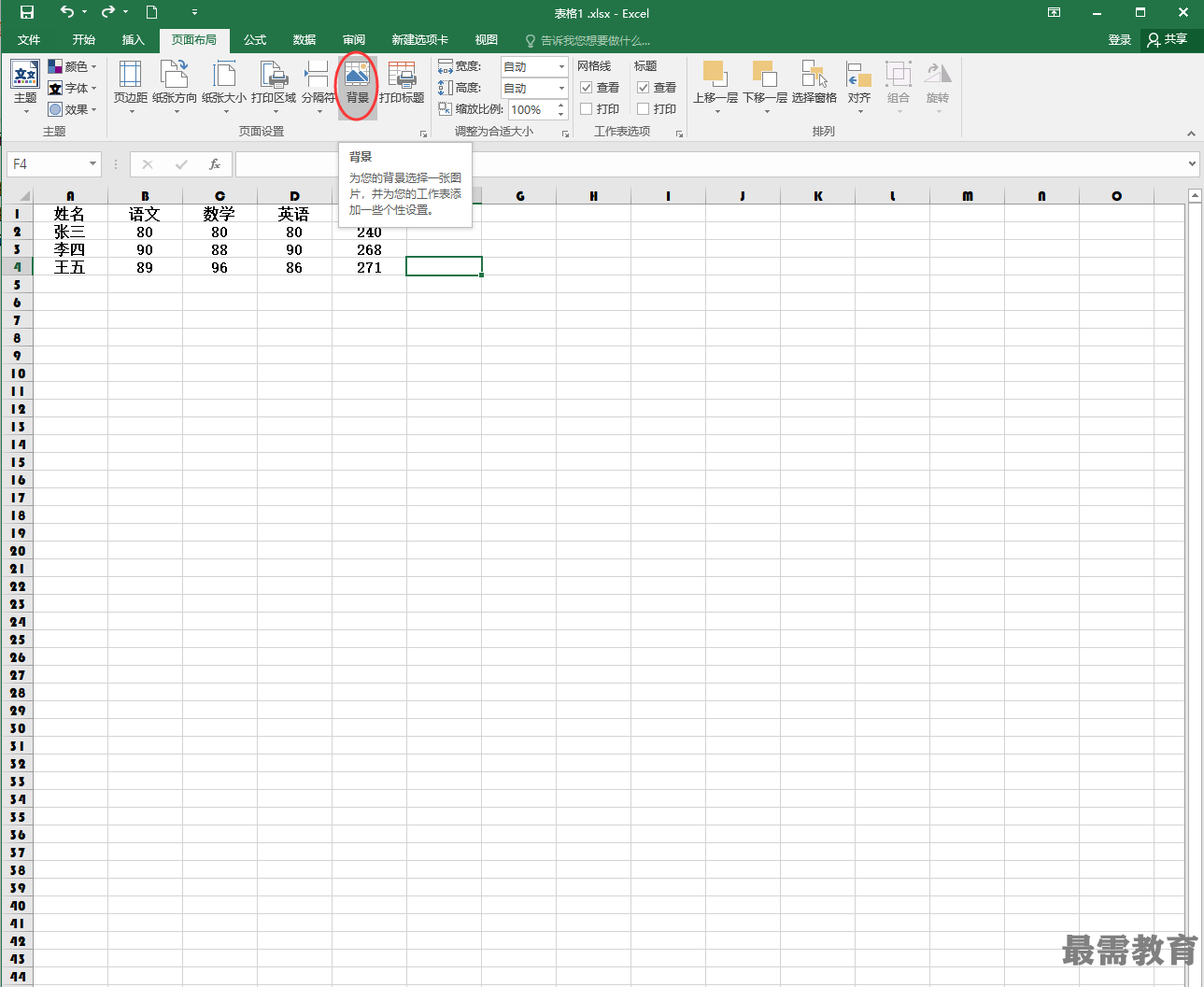
Task: Select cell containing 张三
Action: tap(70, 232)
